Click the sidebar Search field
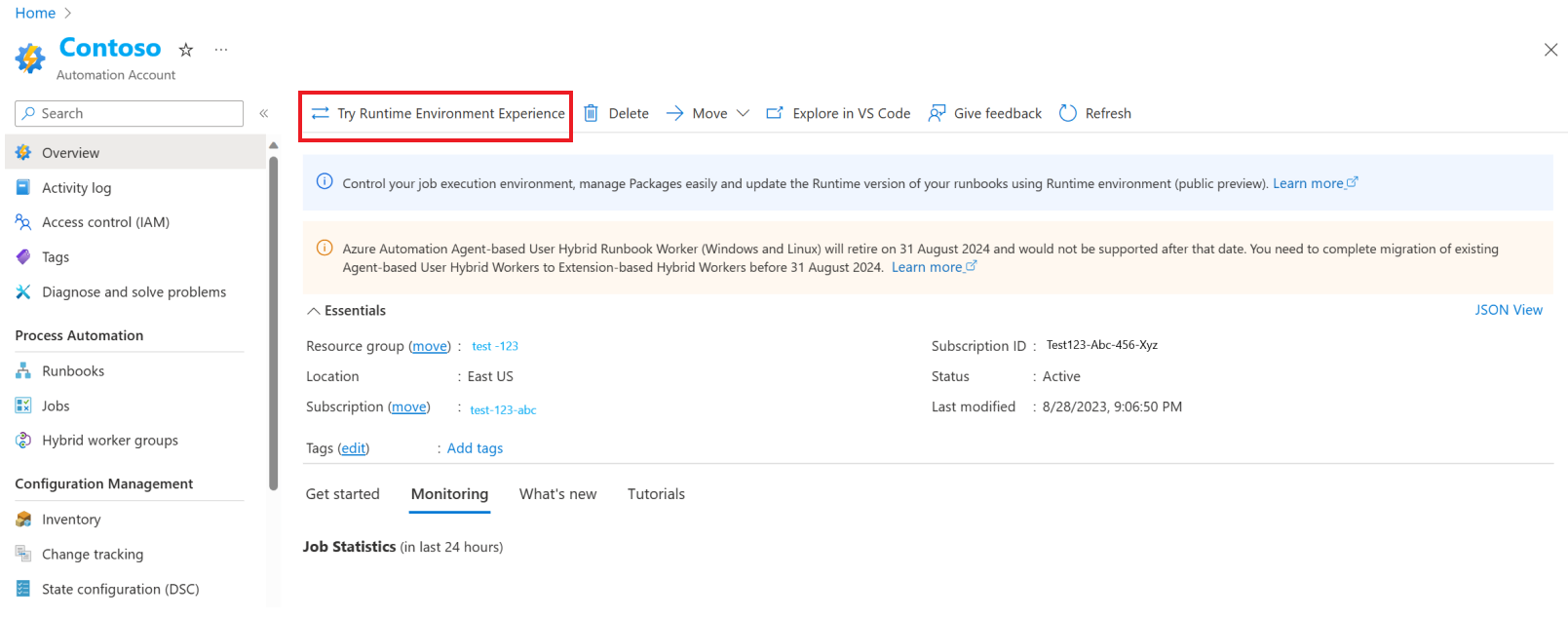 coord(129,114)
